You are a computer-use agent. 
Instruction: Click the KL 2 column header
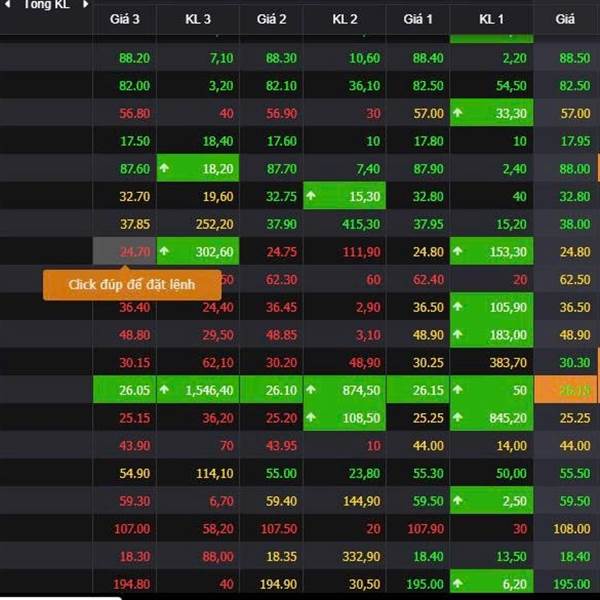pos(344,19)
